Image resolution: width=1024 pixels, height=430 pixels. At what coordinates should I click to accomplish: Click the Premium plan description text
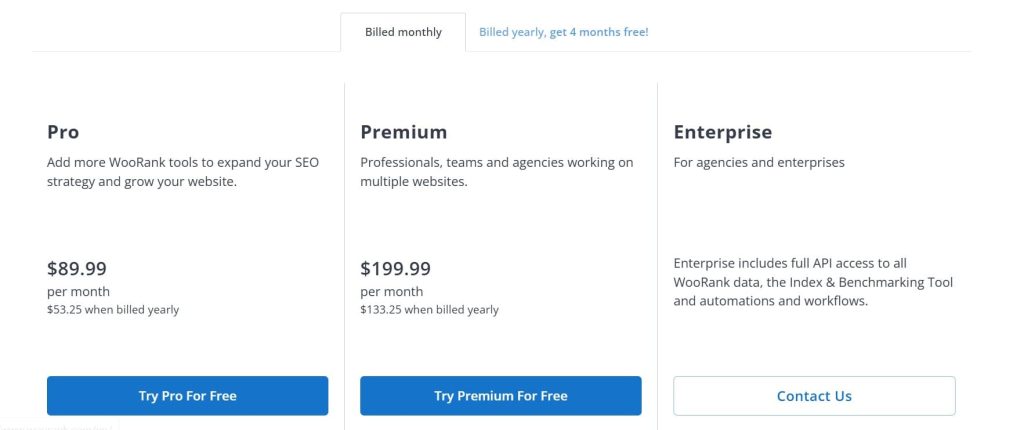point(496,172)
